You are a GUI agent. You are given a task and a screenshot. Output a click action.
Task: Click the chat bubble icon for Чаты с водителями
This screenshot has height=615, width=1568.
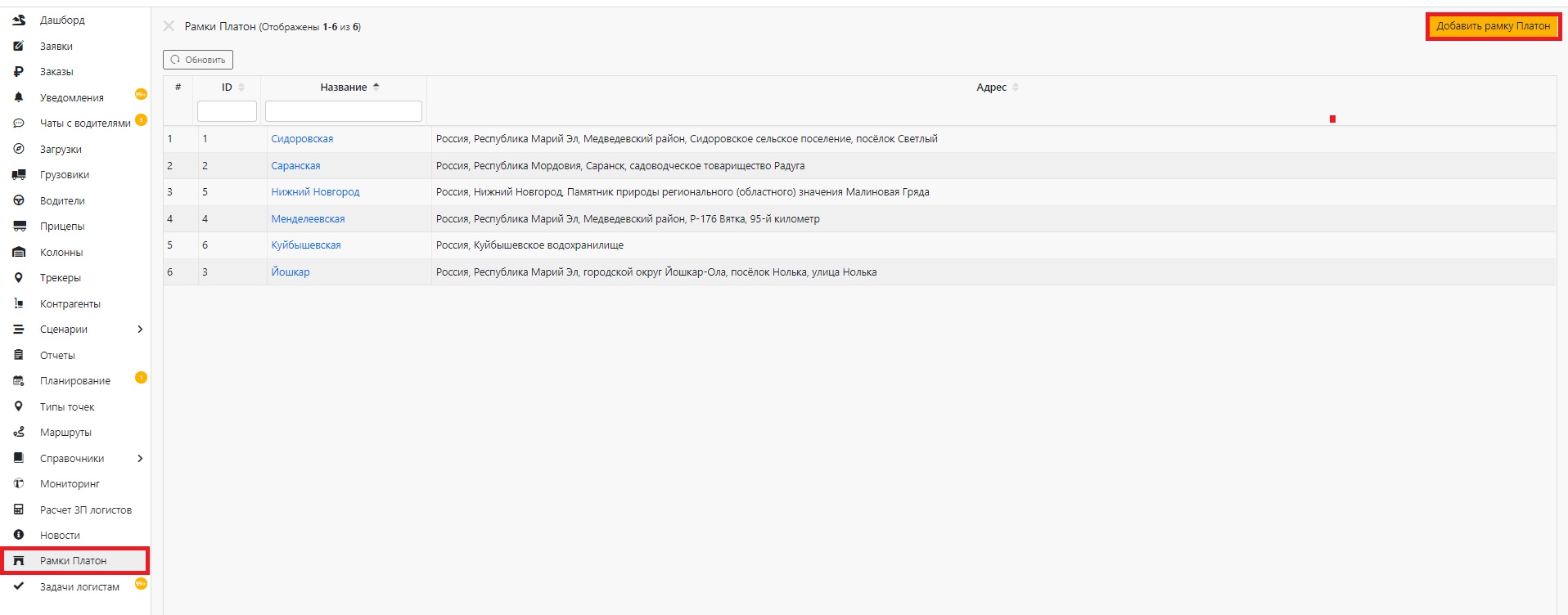19,123
